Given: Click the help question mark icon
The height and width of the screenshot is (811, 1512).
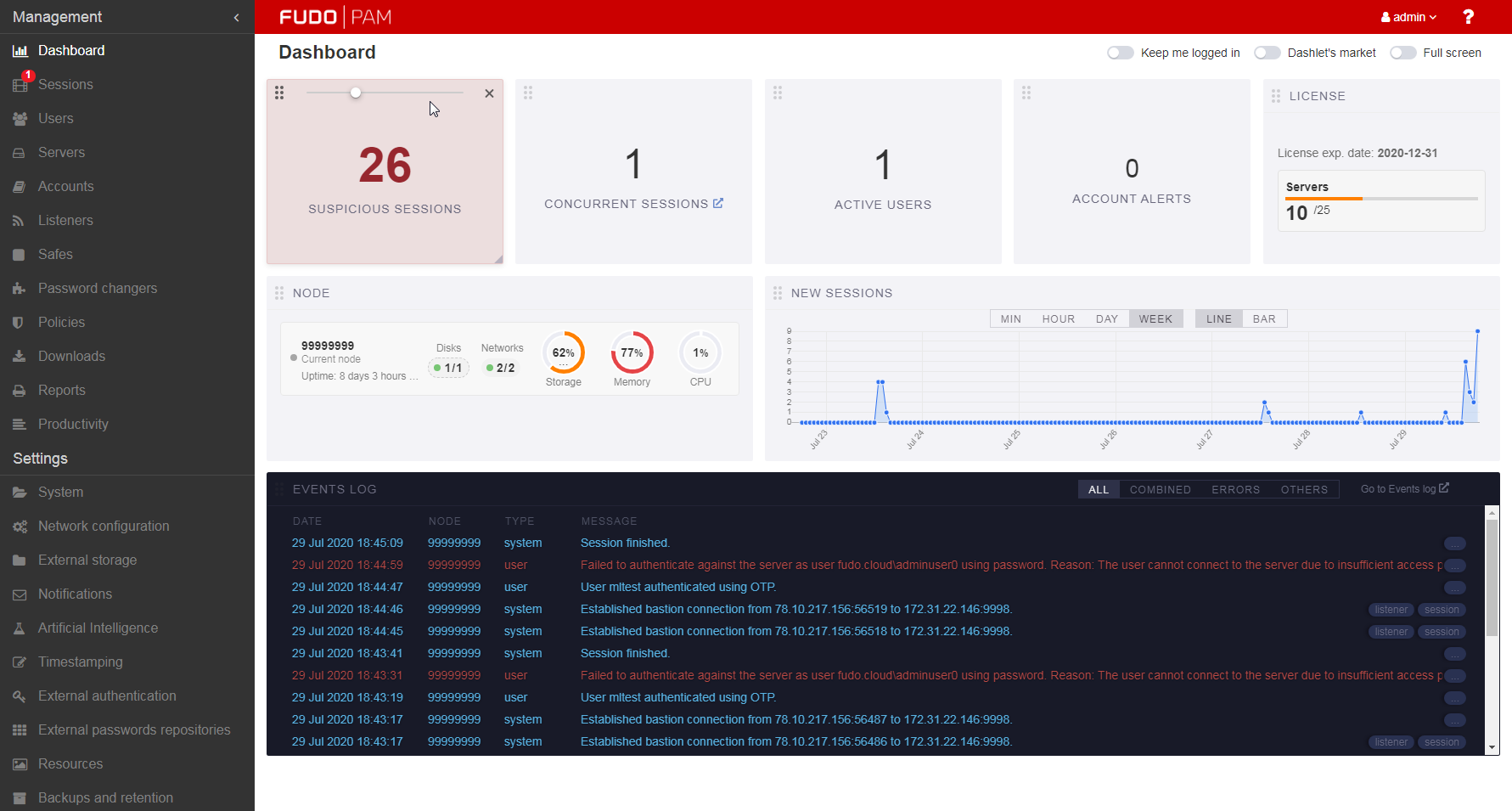Looking at the screenshot, I should click(x=1469, y=17).
